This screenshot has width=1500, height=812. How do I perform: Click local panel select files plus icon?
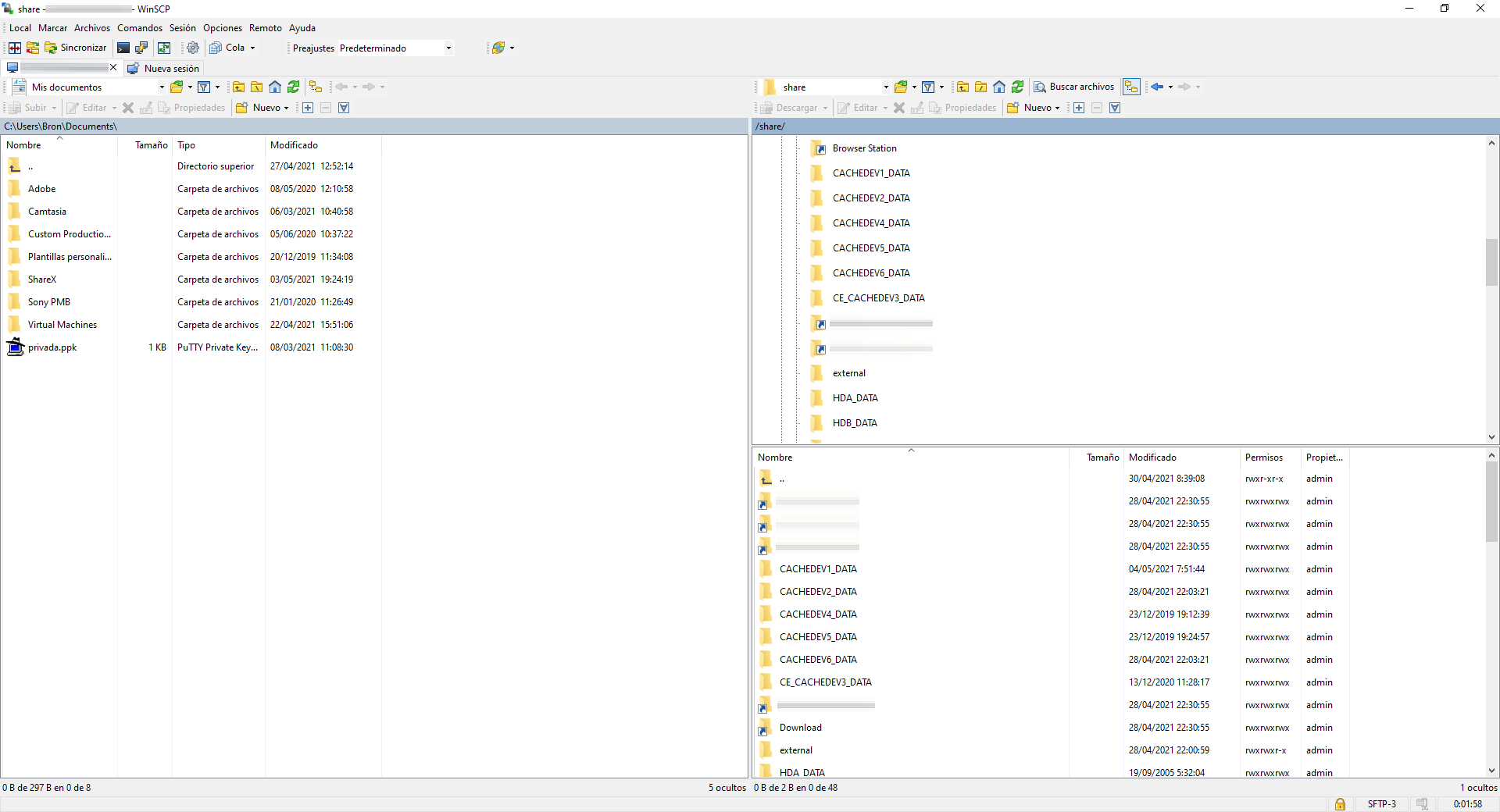tap(308, 108)
